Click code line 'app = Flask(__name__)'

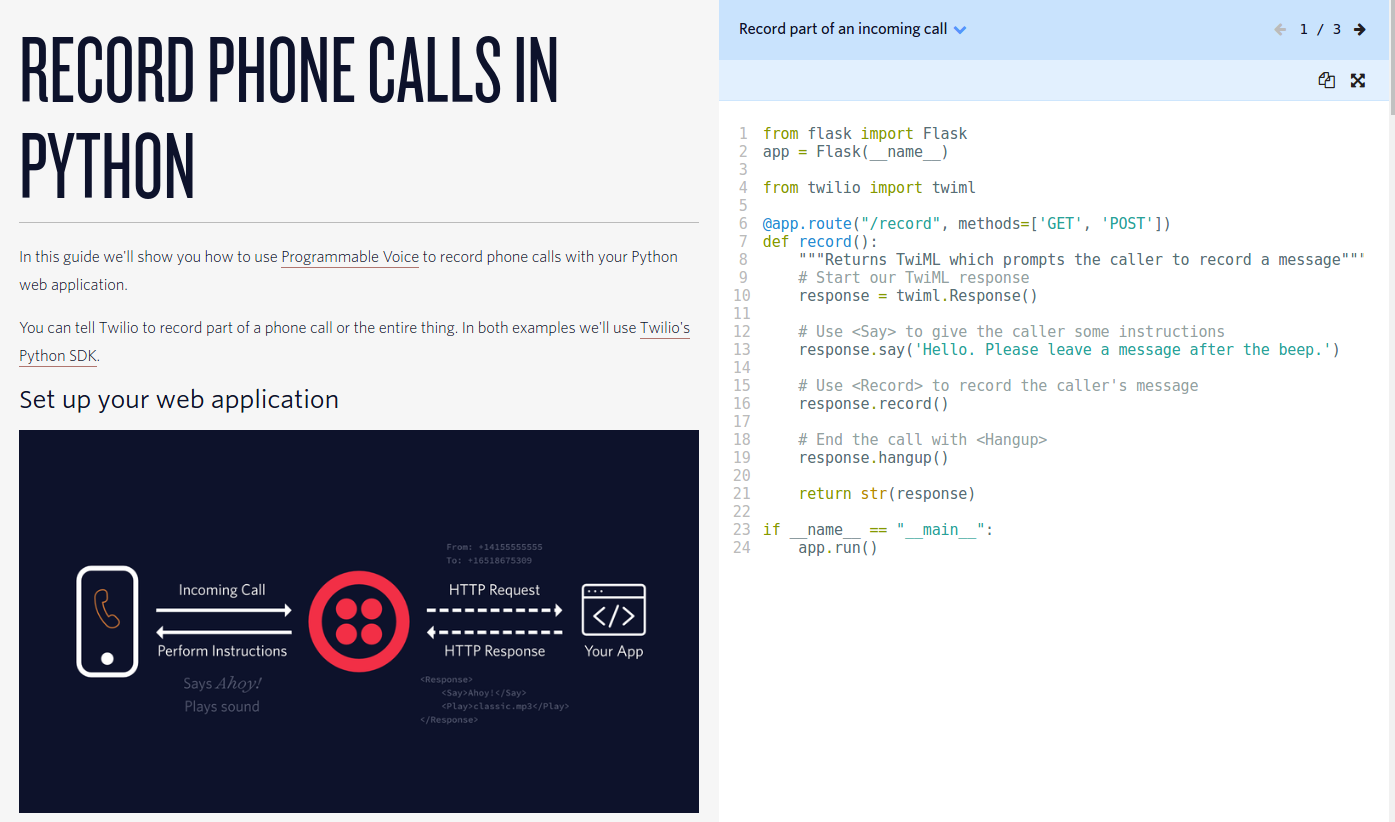[856, 152]
